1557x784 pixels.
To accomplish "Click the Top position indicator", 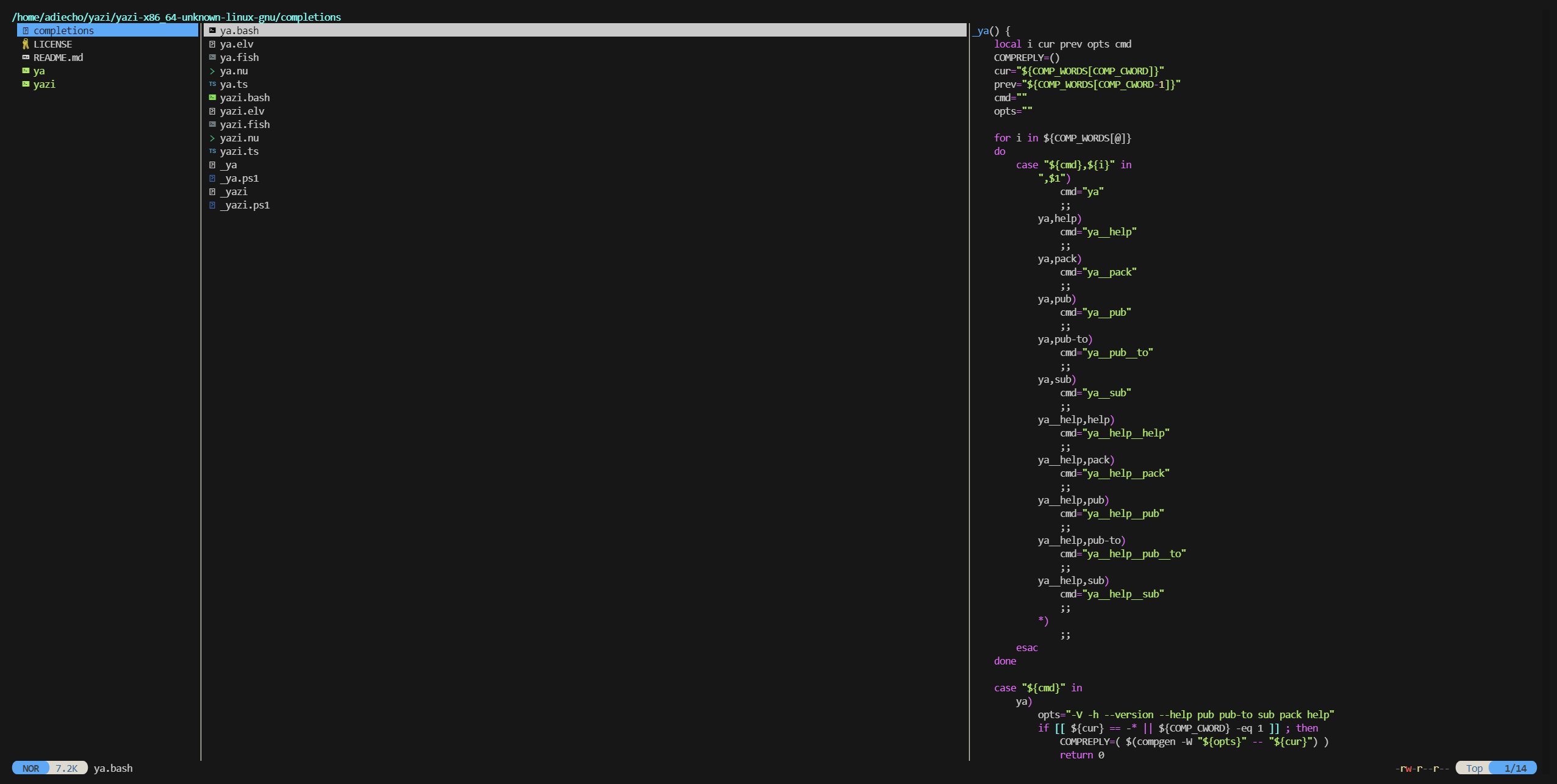I will pyautogui.click(x=1474, y=768).
